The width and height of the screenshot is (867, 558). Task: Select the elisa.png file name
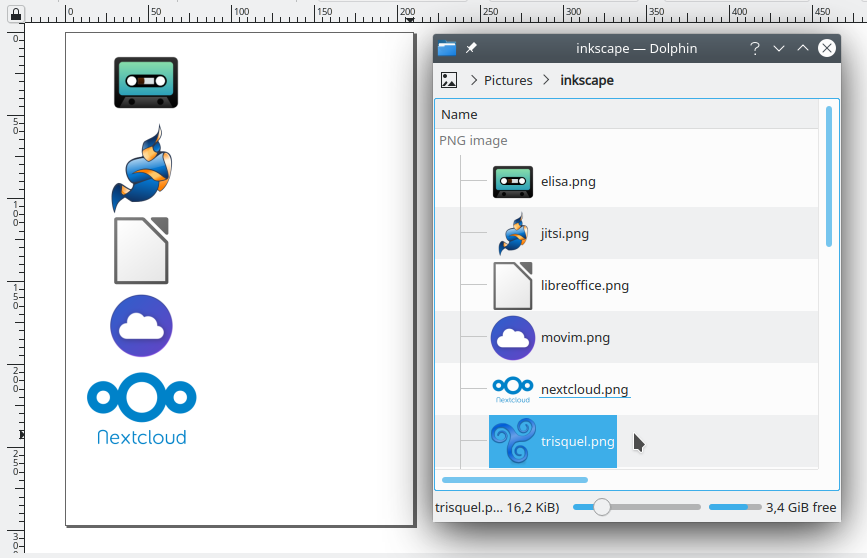coord(568,181)
